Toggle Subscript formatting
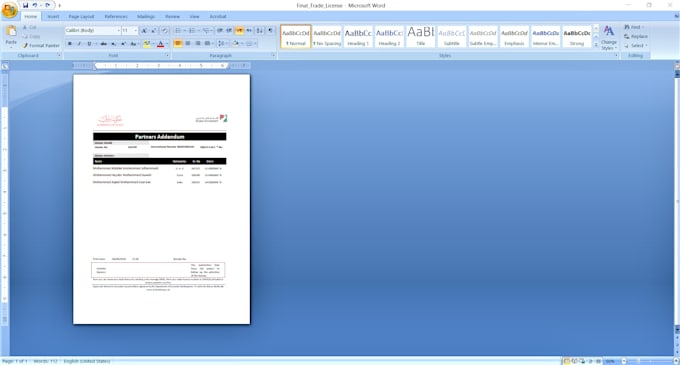This screenshot has height=365, width=680. (x=113, y=43)
